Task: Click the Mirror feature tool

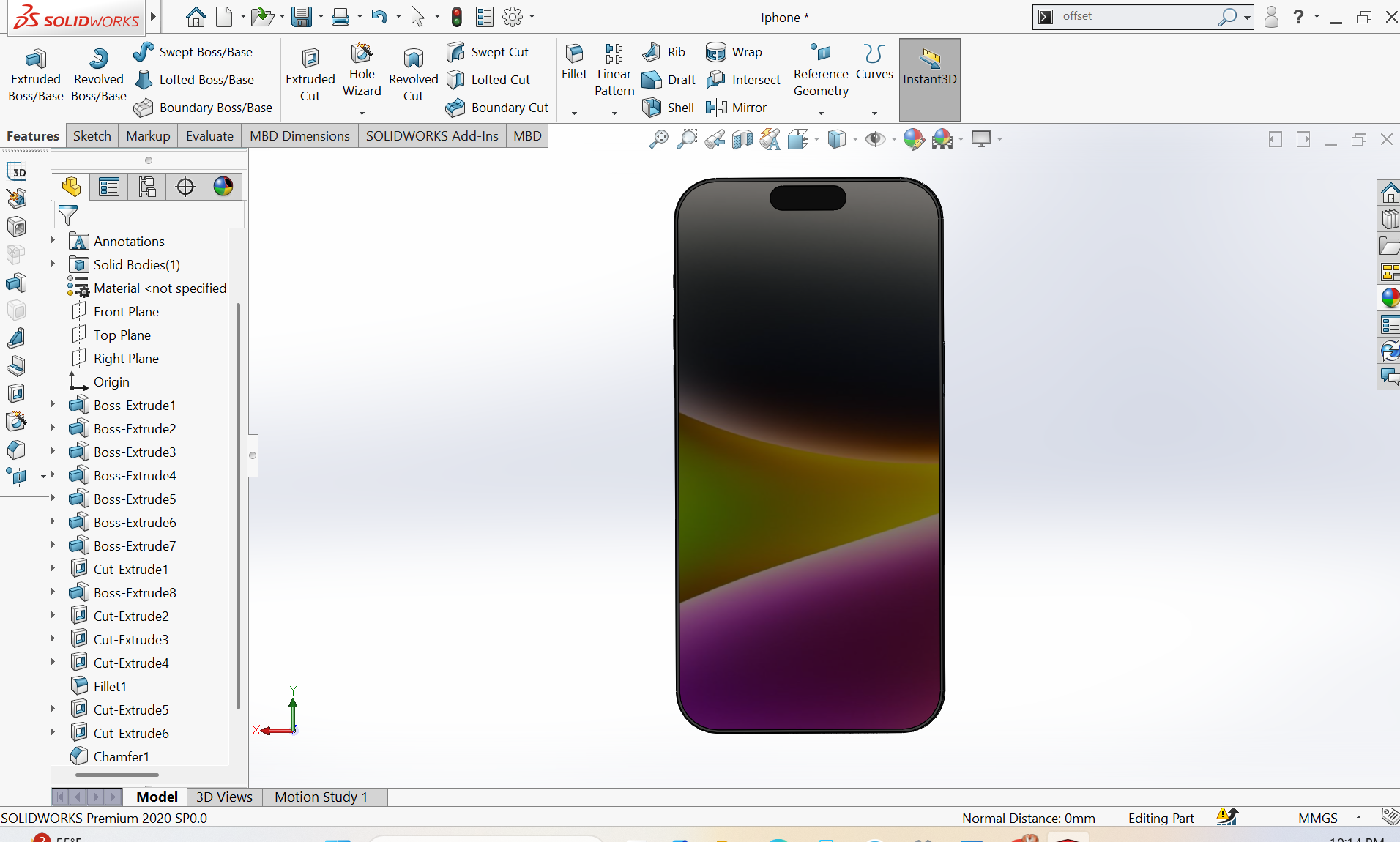Action: [736, 108]
